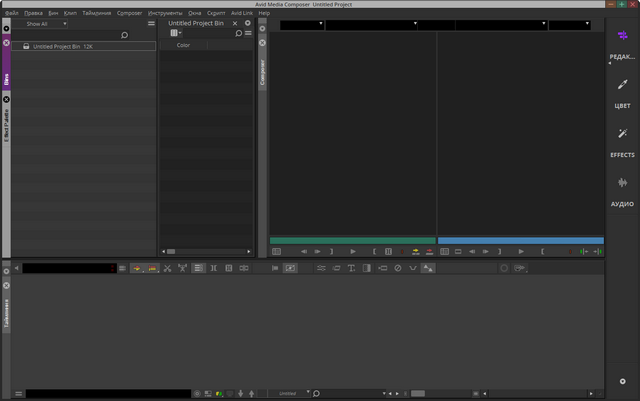640x401 pixels.
Task: Open the Audio workspace (АУДИО) waveform icon
Action: [622, 183]
